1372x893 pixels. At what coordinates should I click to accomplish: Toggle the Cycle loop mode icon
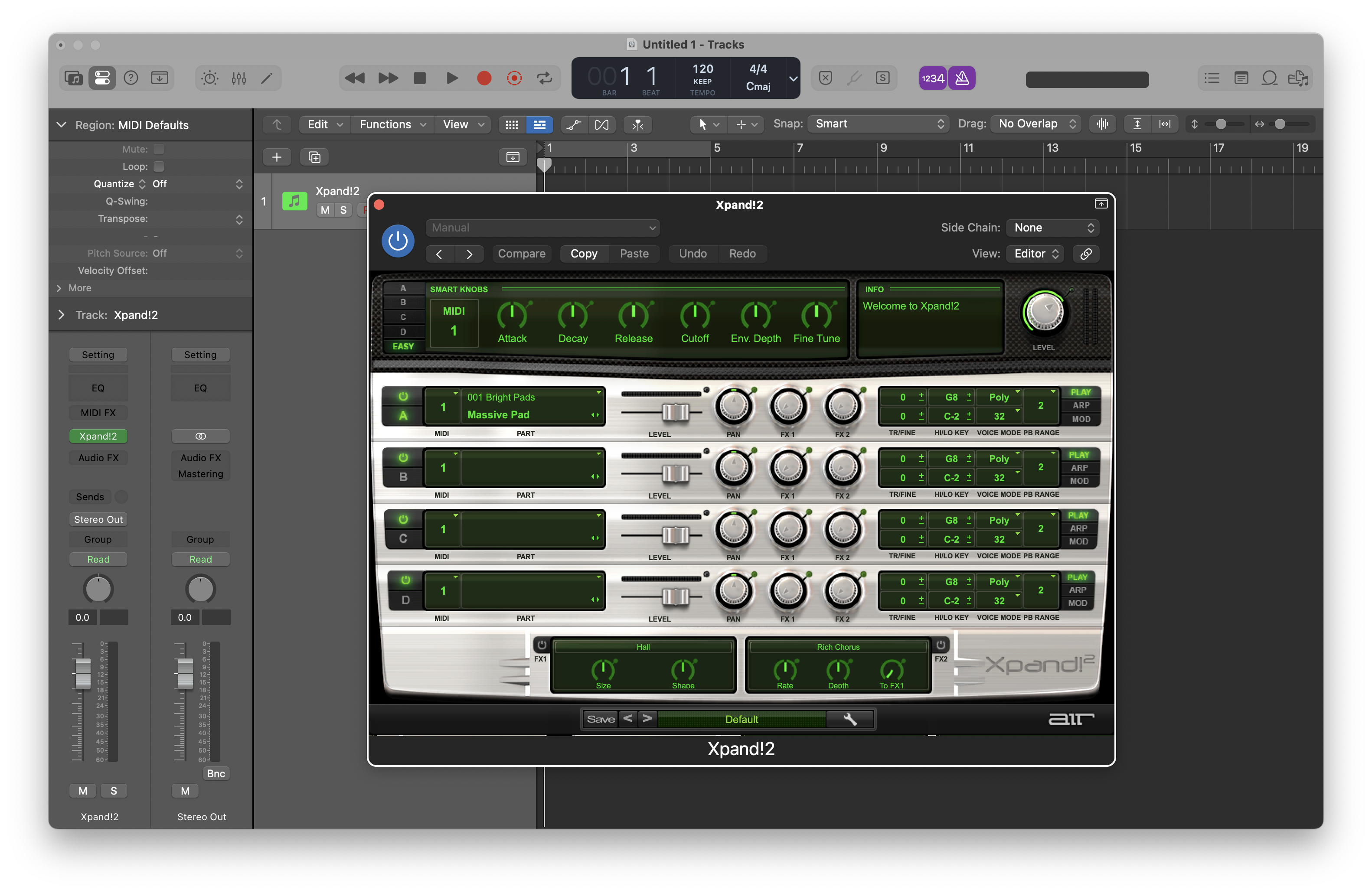(x=544, y=78)
